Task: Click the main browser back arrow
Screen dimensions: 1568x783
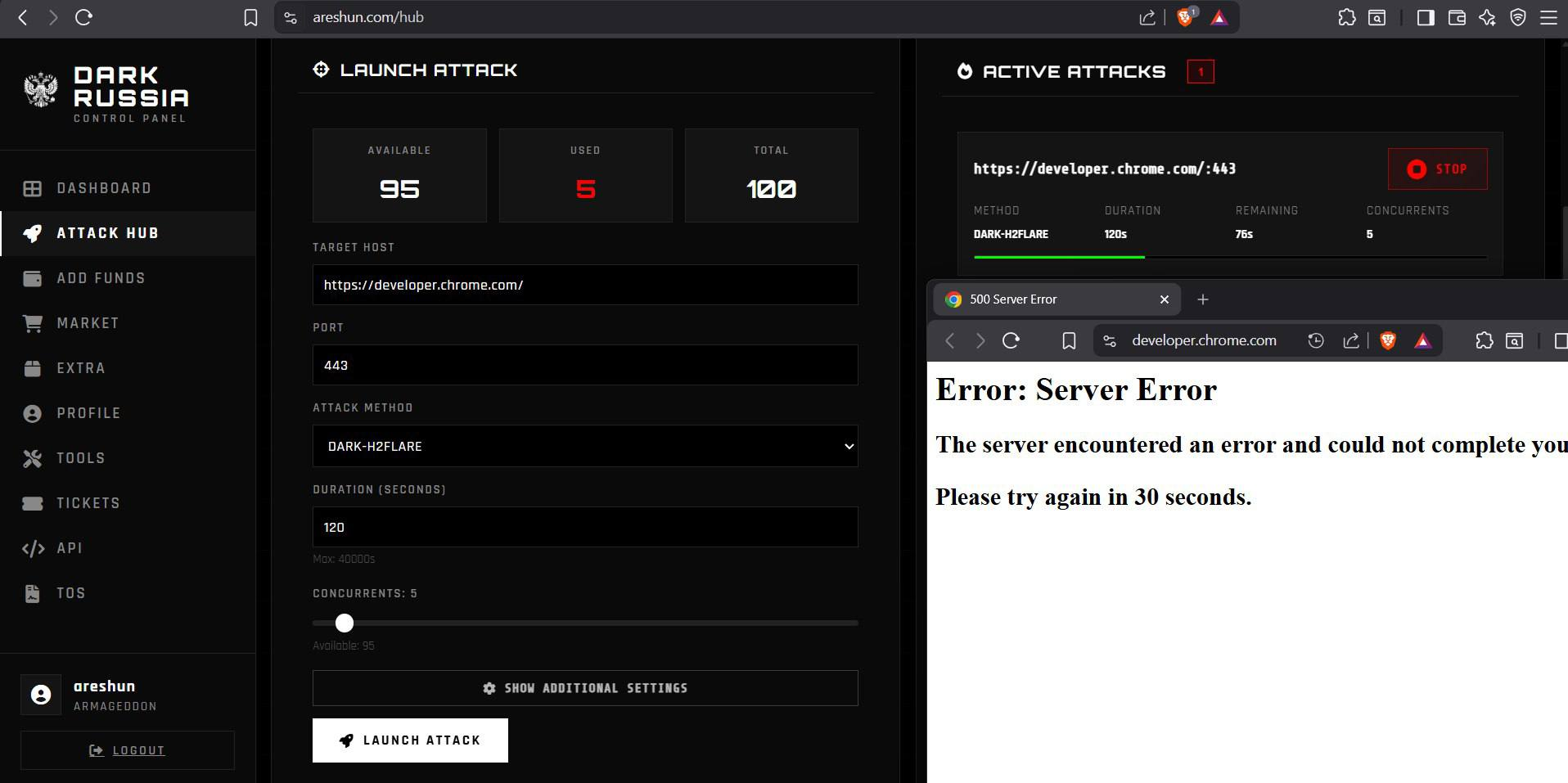Action: tap(23, 17)
